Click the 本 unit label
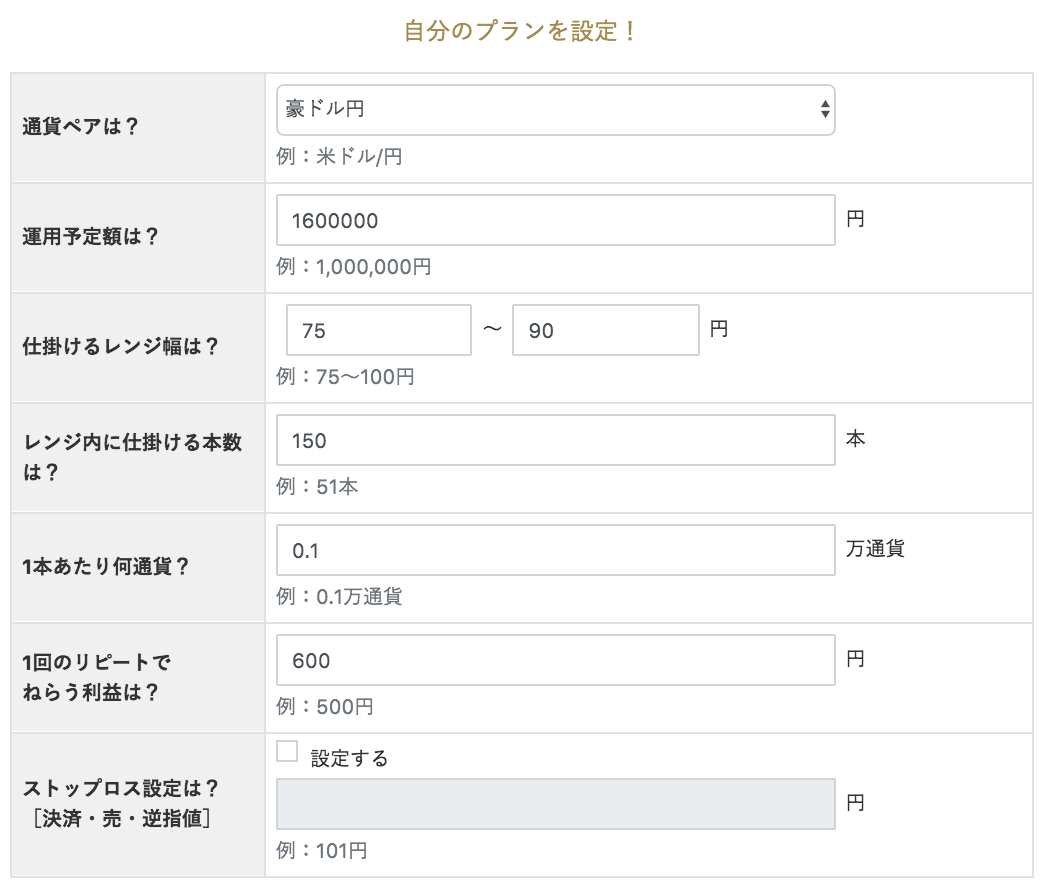 [x=855, y=439]
